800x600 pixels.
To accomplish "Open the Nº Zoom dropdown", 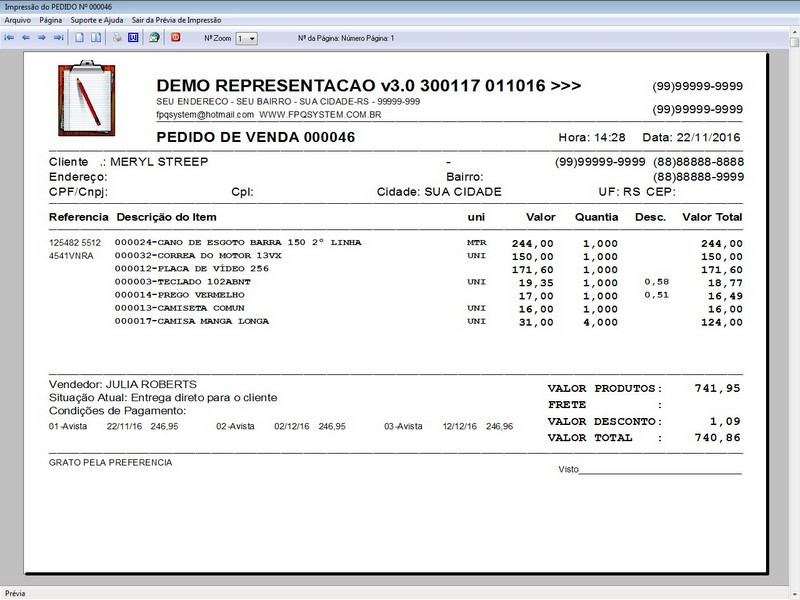I will pos(246,39).
